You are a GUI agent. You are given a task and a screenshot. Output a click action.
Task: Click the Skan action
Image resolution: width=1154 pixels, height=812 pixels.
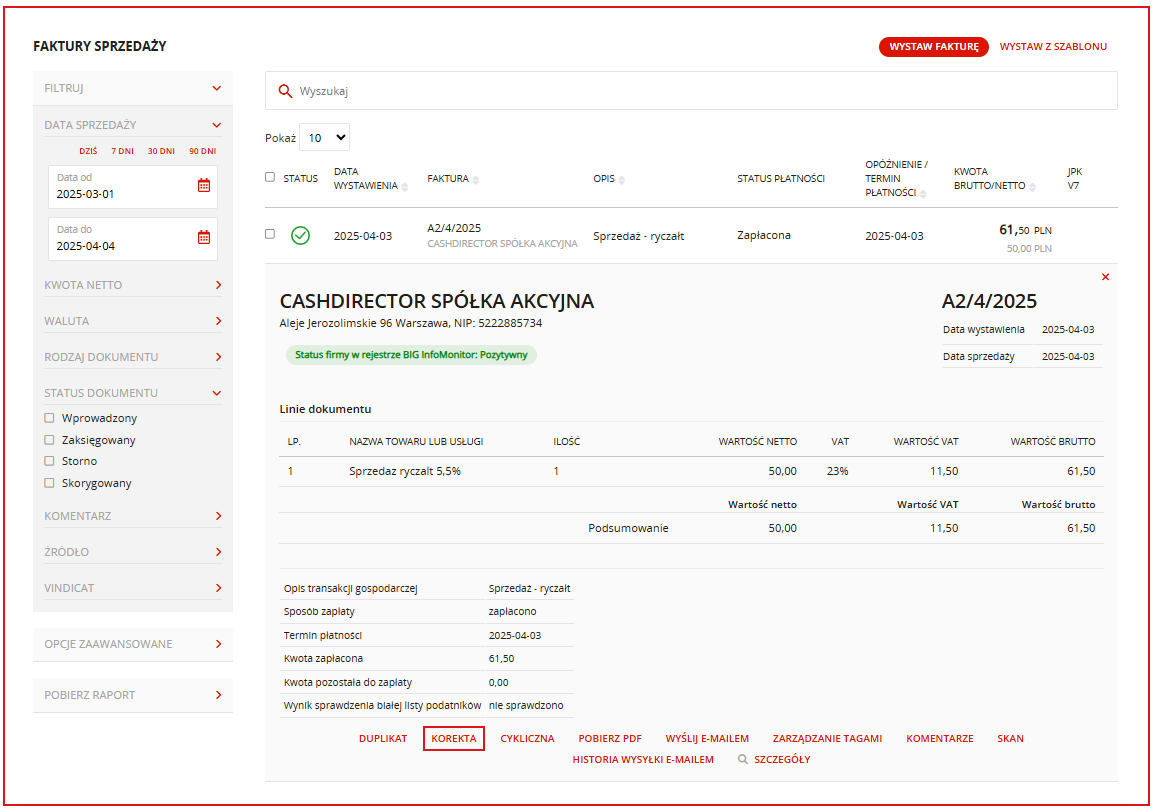coord(1010,738)
